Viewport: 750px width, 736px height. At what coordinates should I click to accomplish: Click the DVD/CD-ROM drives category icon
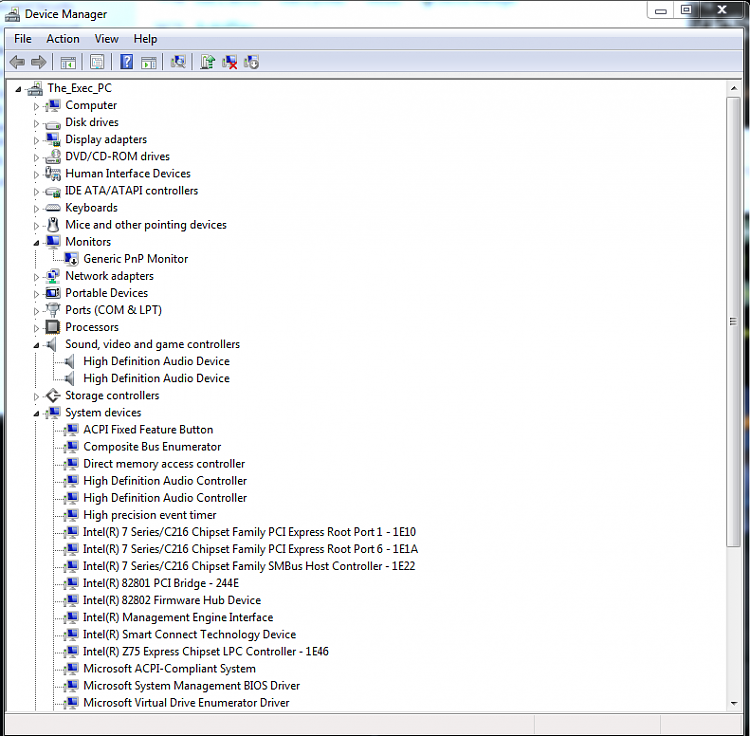53,156
